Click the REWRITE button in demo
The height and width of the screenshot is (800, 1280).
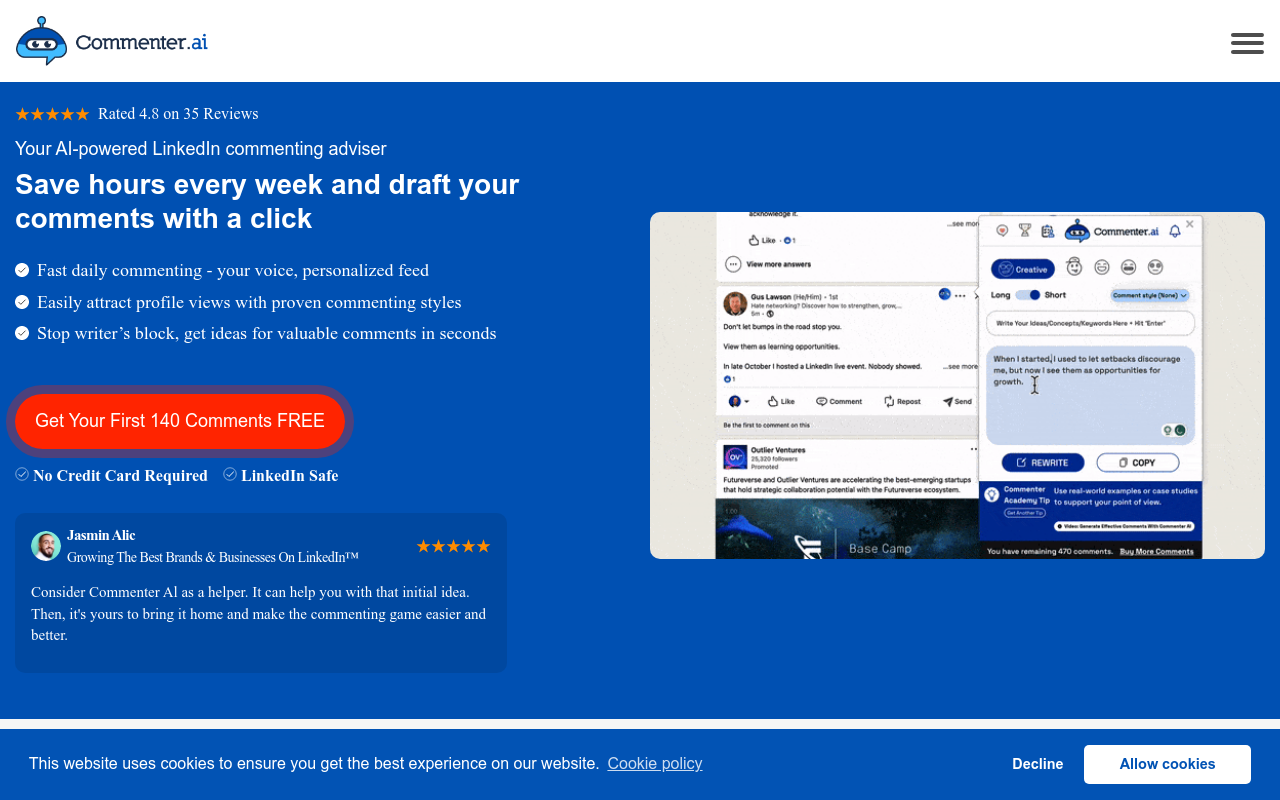tap(1043, 463)
